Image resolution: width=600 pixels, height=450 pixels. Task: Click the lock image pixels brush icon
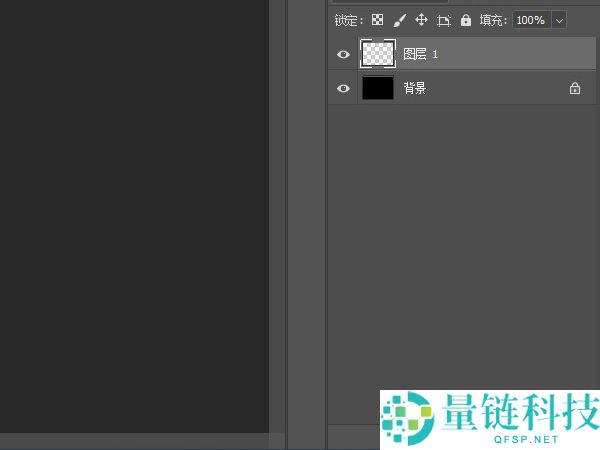click(399, 20)
